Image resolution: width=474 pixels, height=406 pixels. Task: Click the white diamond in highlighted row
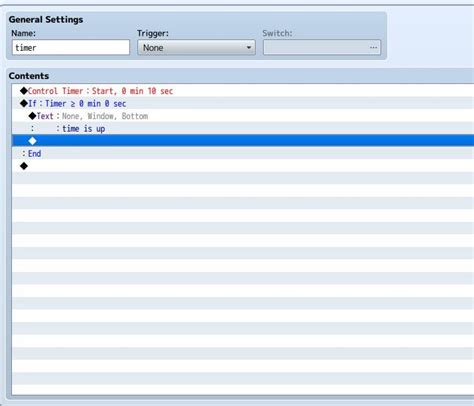[32, 141]
